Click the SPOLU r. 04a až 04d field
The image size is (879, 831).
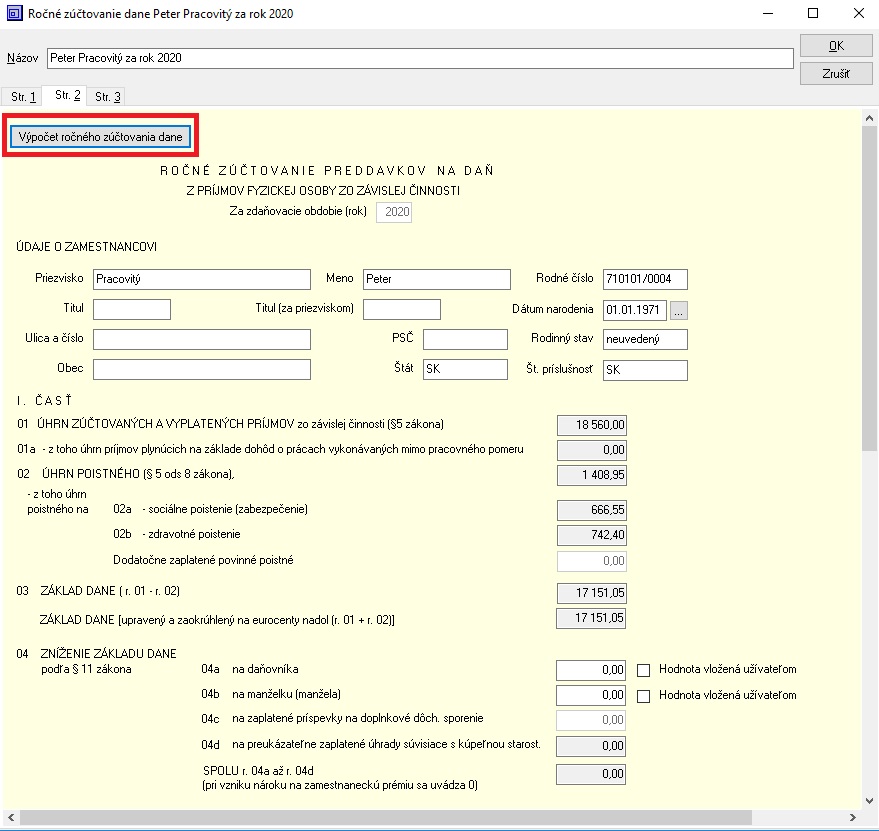[x=591, y=774]
